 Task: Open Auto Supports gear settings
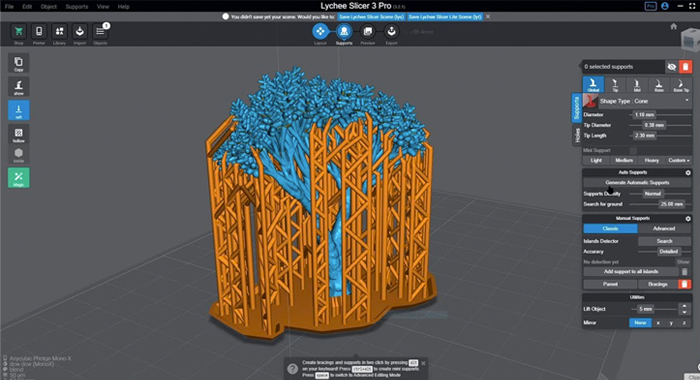[688, 172]
